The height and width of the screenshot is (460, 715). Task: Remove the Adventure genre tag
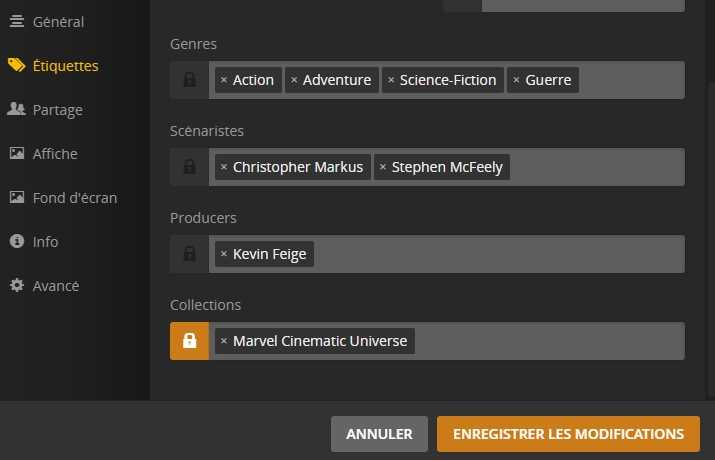294,80
